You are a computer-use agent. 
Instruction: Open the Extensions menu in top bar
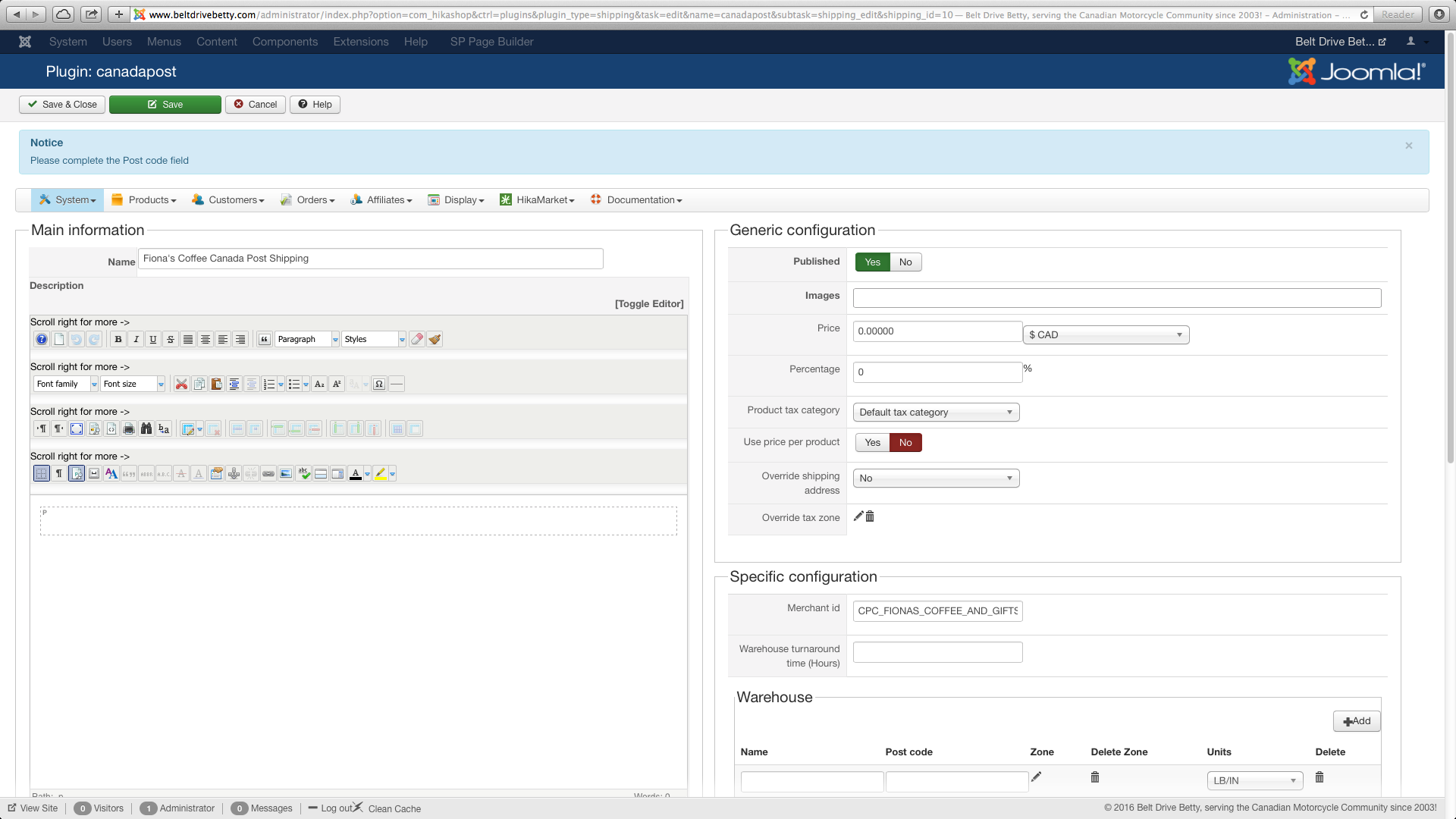pos(360,42)
